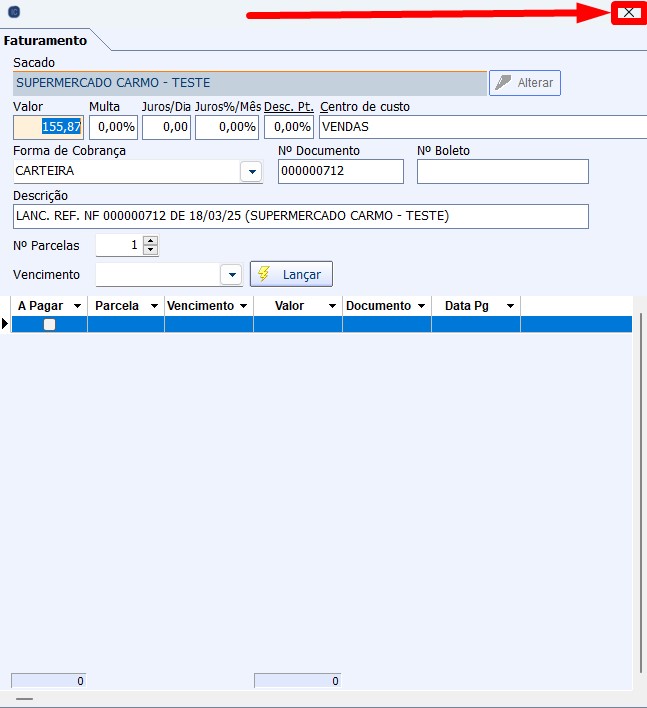Click the Multa percentage field
647x708 pixels.
pos(113,127)
